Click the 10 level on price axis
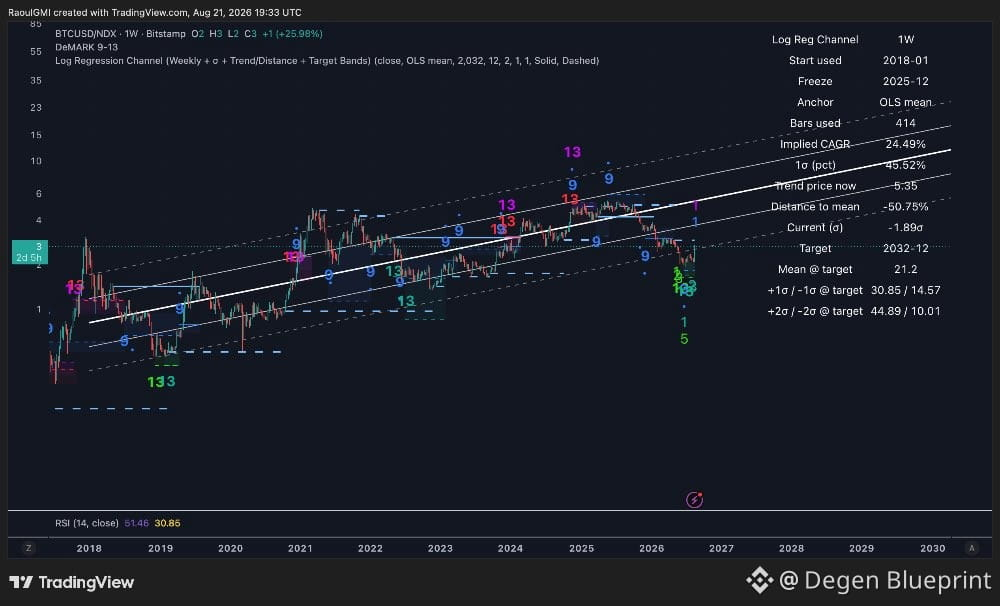This screenshot has width=1000, height=606. pyautogui.click(x=36, y=161)
